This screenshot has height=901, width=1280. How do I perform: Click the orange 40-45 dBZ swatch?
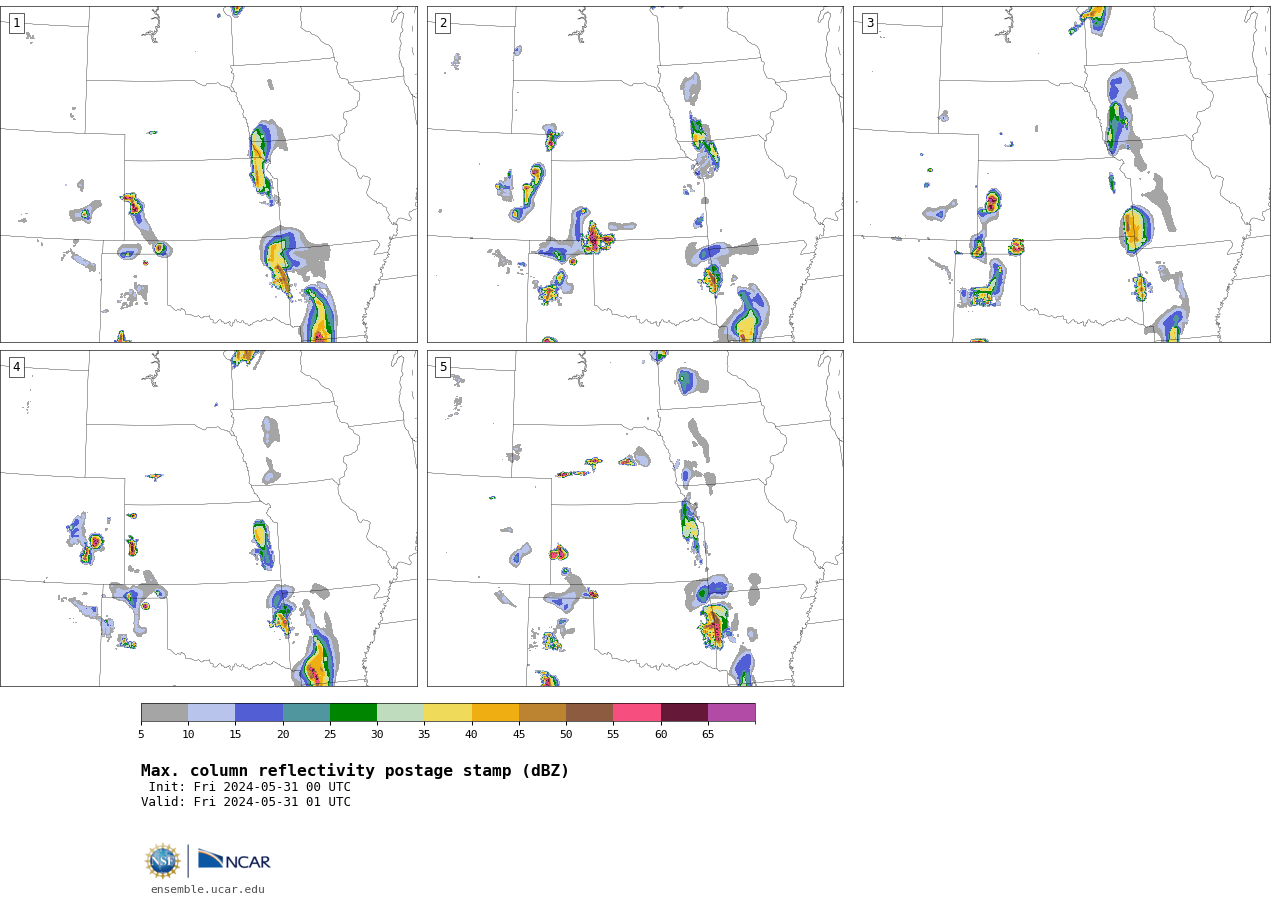pyautogui.click(x=495, y=712)
